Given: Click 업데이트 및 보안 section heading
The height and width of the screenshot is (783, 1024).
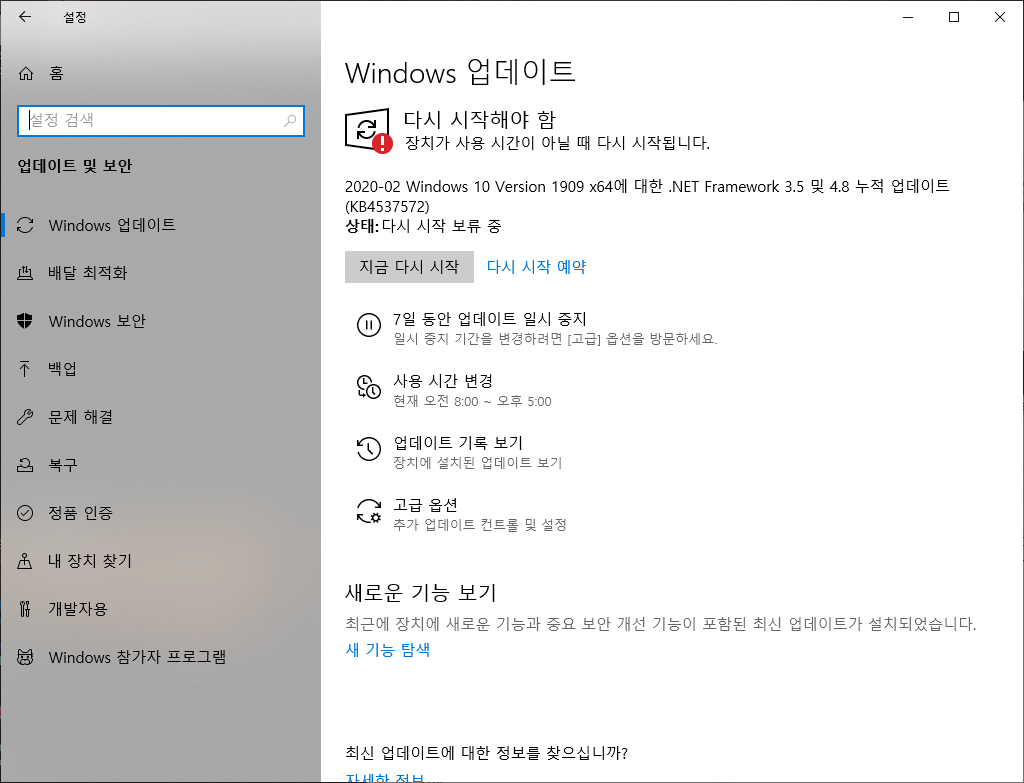Looking at the screenshot, I should 74,166.
